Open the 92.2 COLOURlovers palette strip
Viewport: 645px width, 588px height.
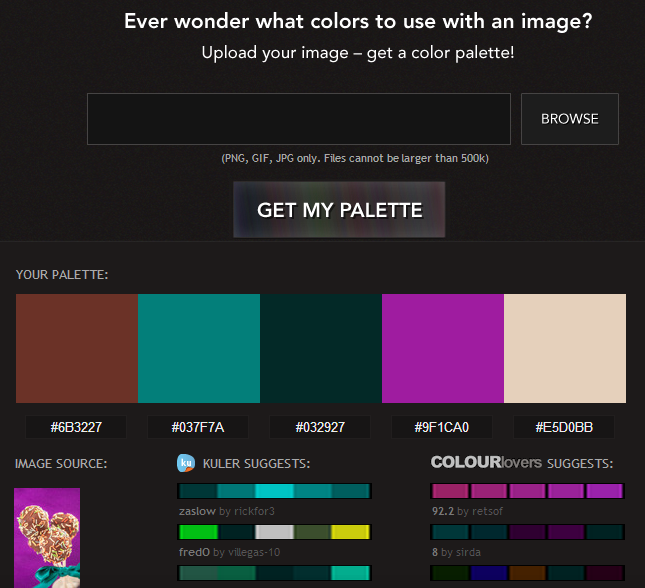pos(527,491)
